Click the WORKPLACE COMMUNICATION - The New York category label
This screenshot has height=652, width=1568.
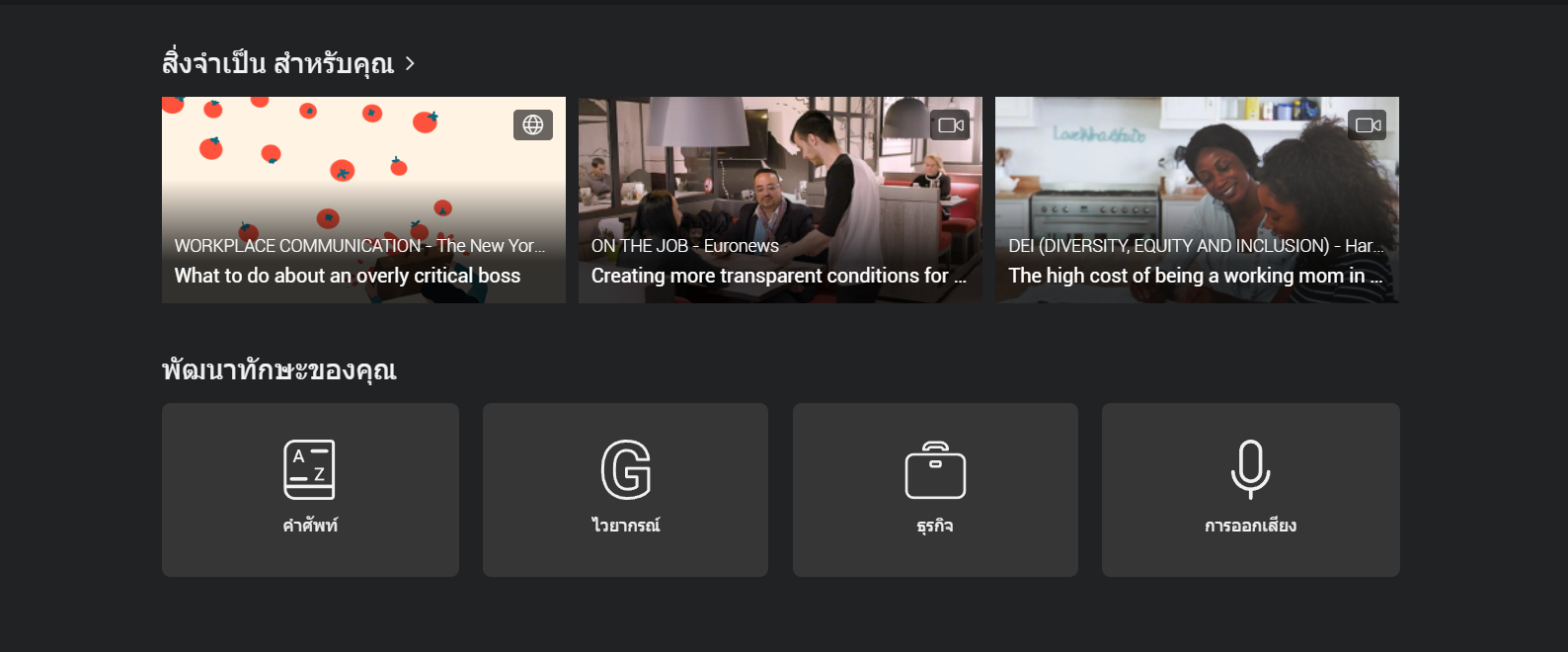click(x=359, y=246)
